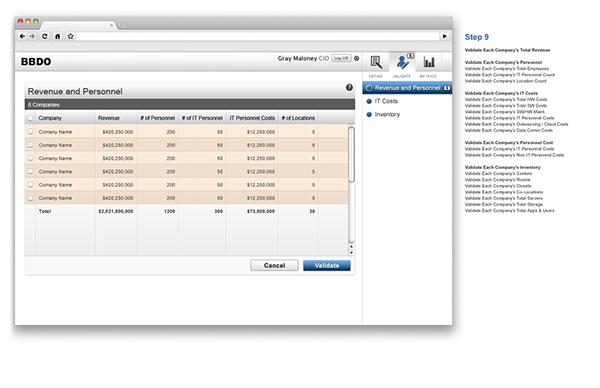Click the Total IT costs $73,500,000 cell
This screenshot has height=388, width=600.
(261, 211)
